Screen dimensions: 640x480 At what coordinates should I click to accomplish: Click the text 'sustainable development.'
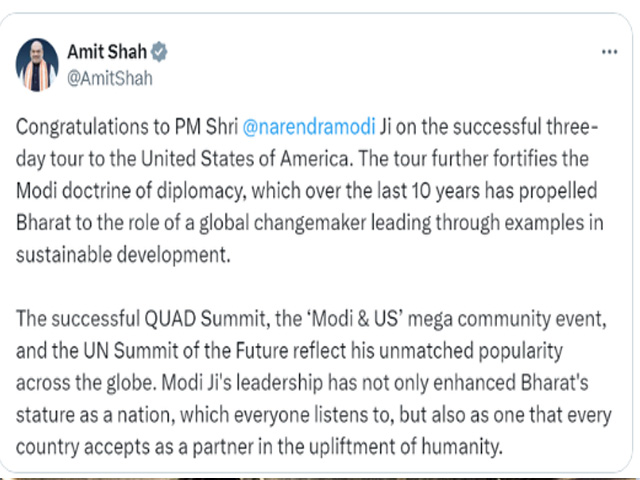(x=123, y=255)
